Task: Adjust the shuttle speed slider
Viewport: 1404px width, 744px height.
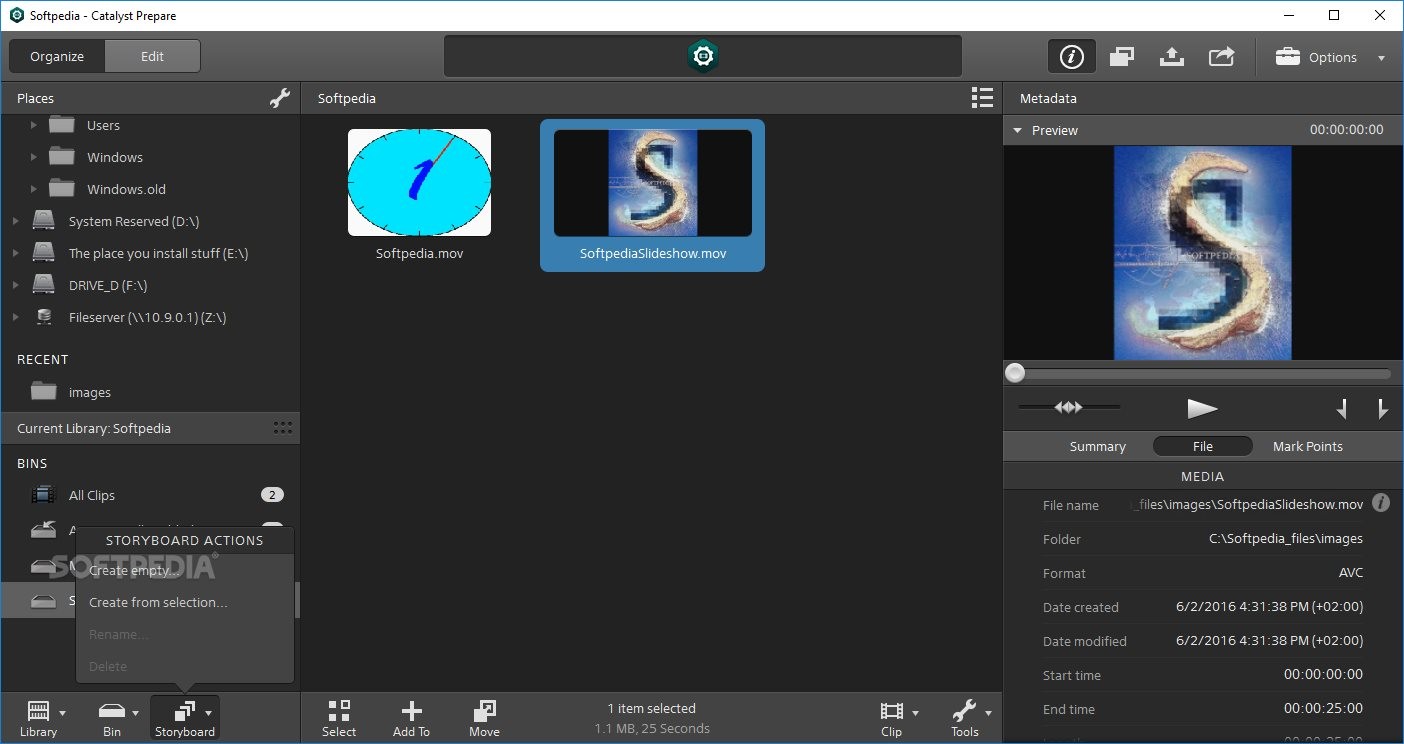Action: pos(1069,407)
